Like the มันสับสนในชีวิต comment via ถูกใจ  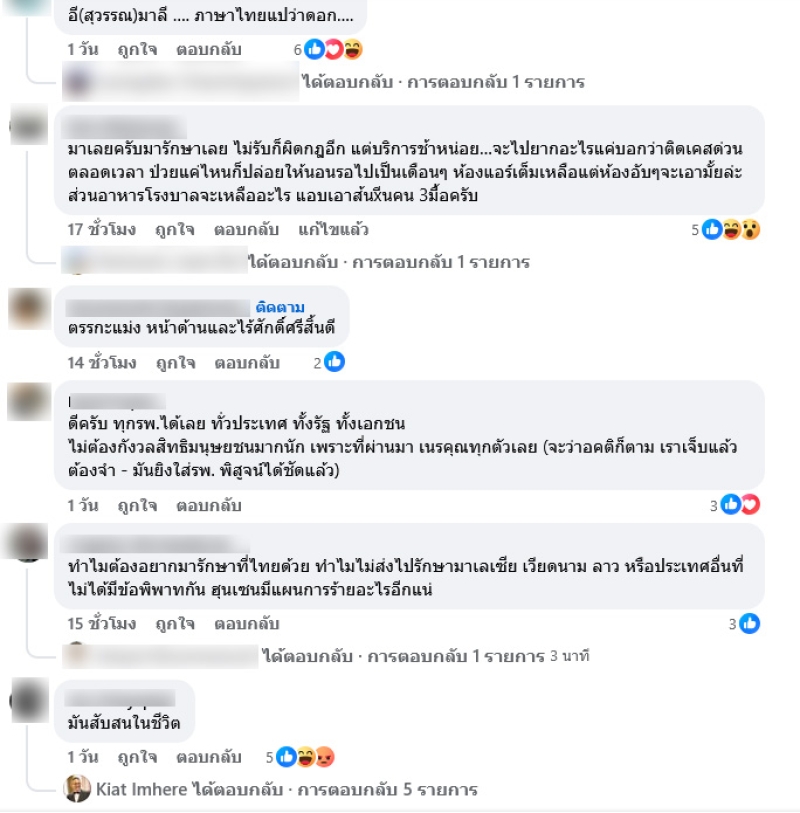(137, 757)
